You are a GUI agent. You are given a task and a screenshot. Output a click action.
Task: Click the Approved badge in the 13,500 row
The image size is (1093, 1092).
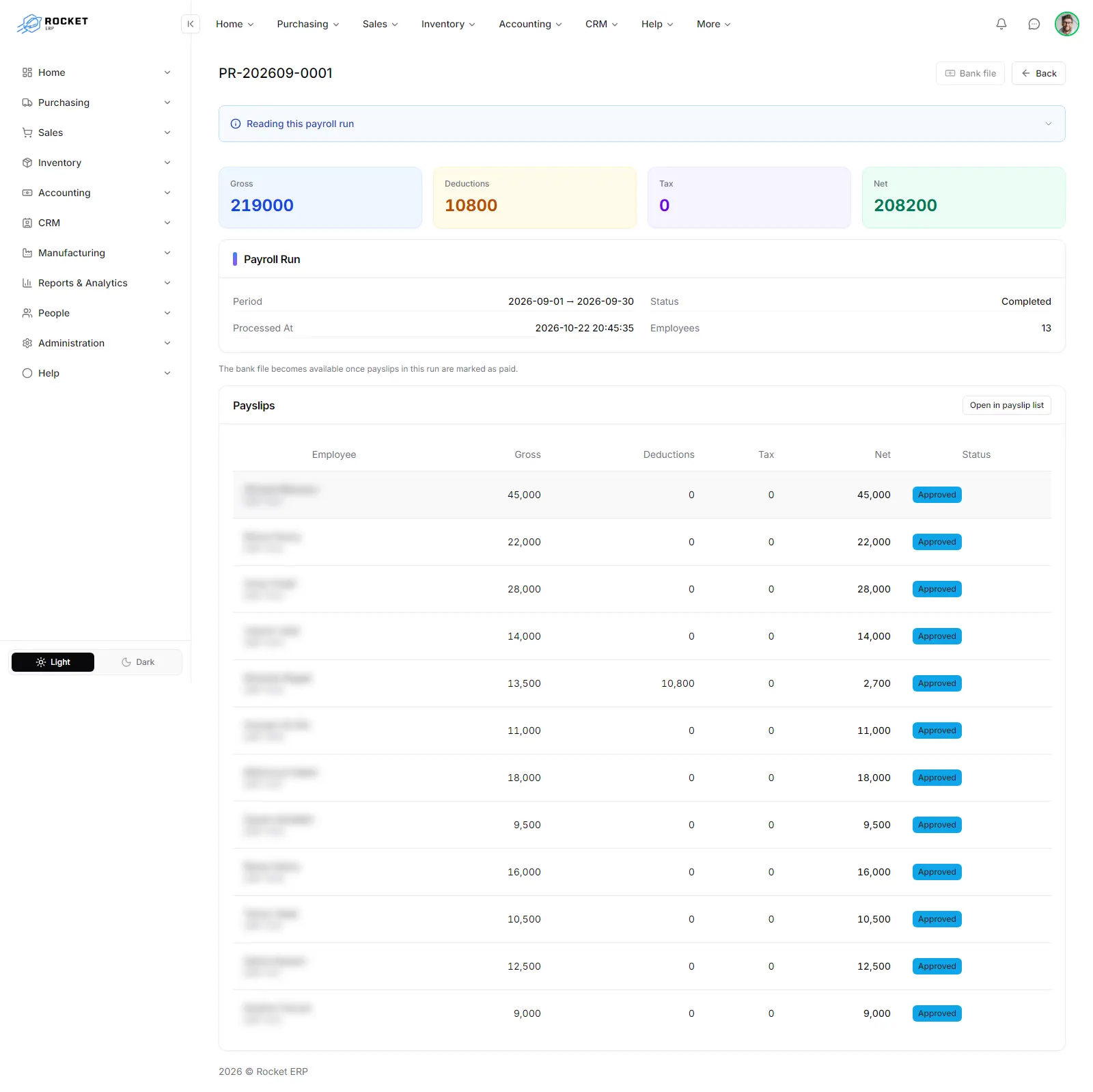pyautogui.click(x=937, y=683)
